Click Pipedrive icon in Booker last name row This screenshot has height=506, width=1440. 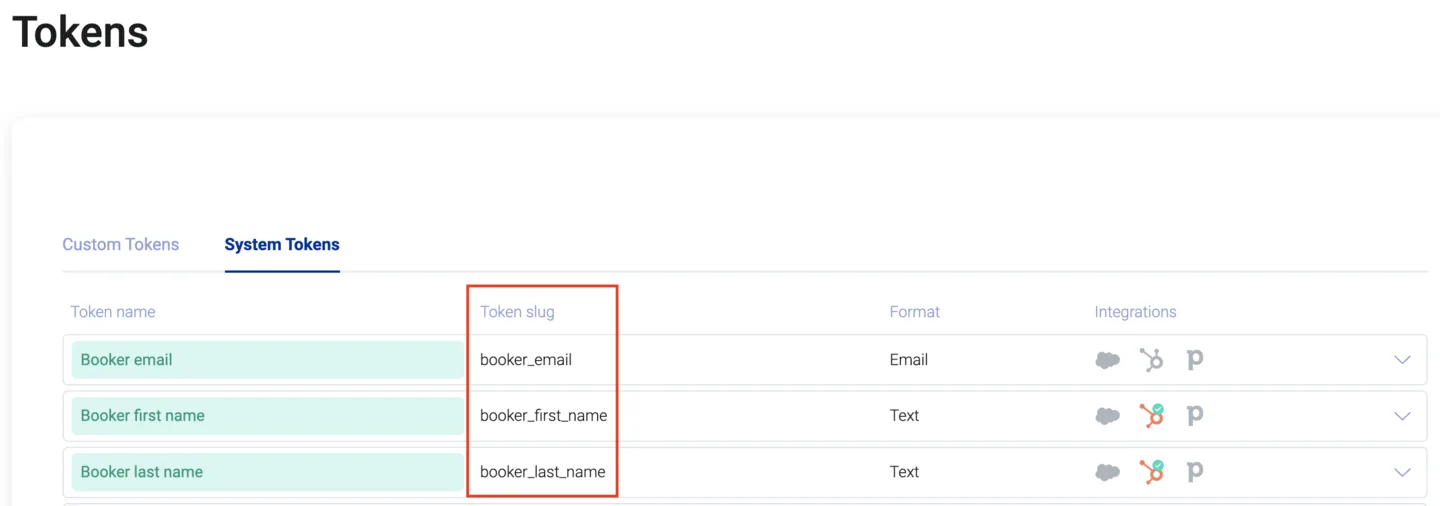[x=1194, y=471]
